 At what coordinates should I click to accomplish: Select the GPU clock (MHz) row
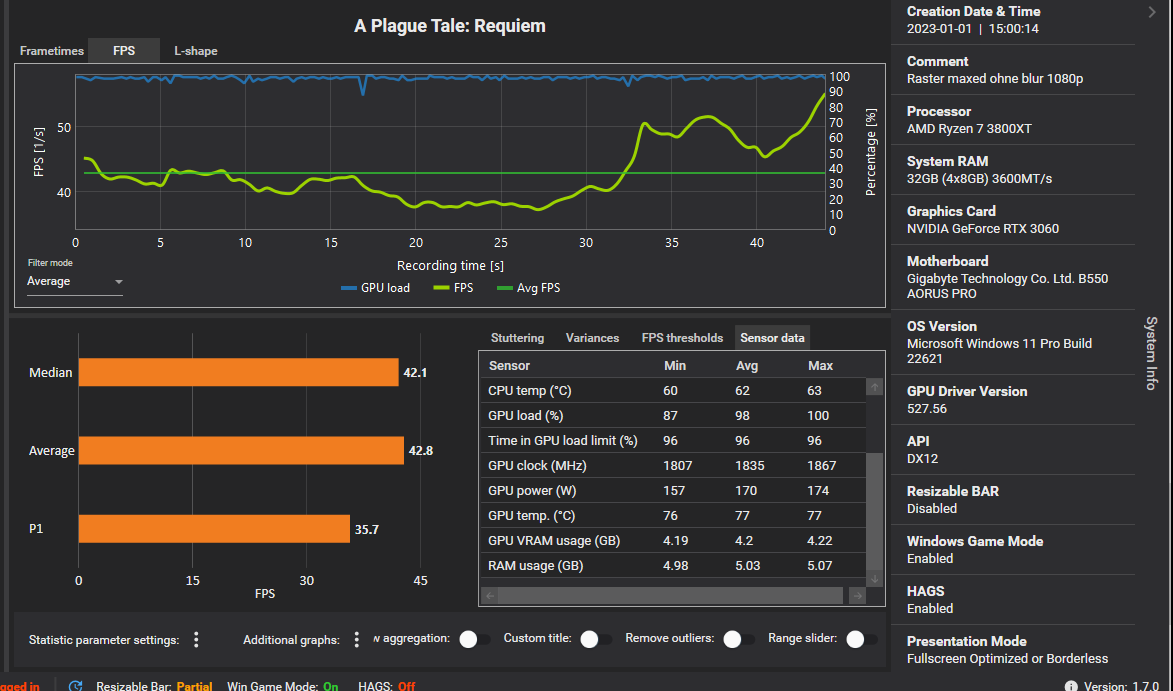click(x=673, y=465)
